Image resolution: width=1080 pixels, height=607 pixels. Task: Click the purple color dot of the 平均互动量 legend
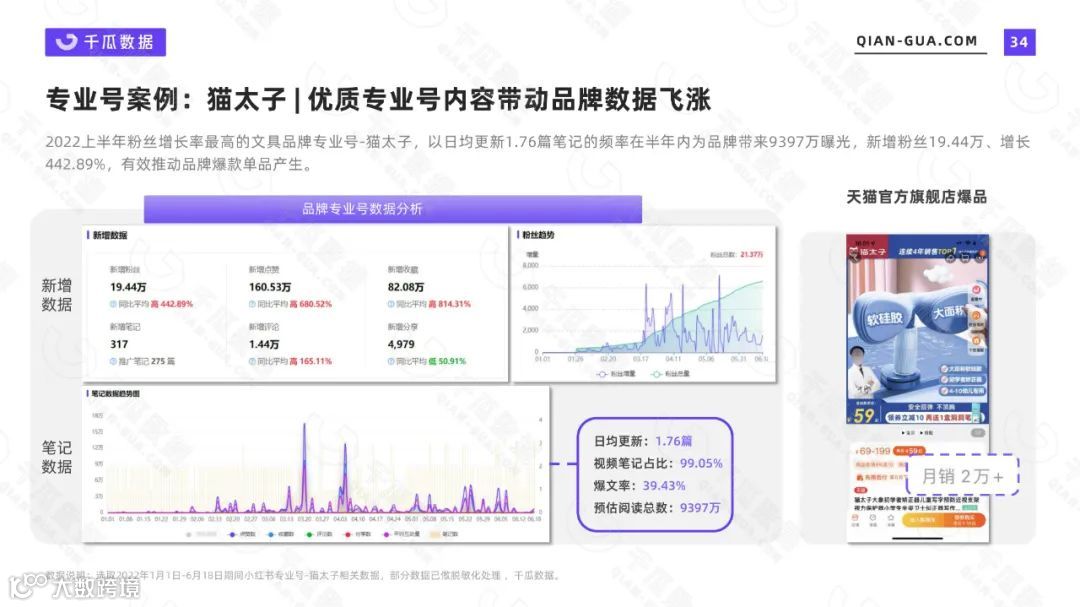tap(386, 535)
